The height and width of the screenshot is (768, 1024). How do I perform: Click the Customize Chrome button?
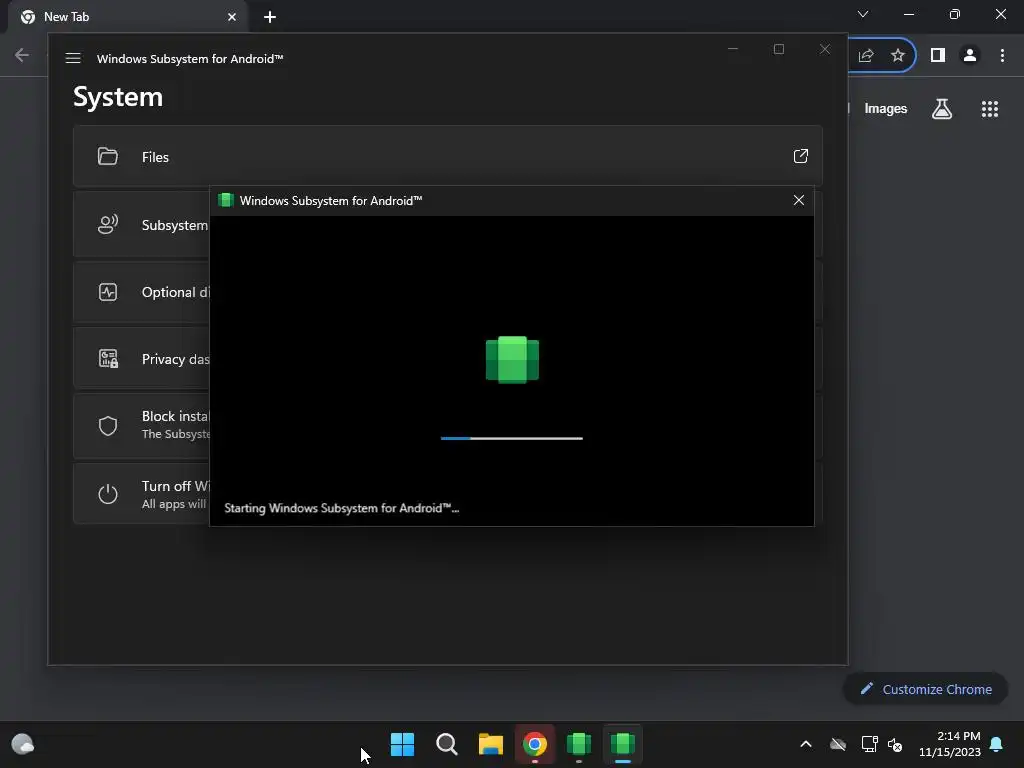(925, 689)
